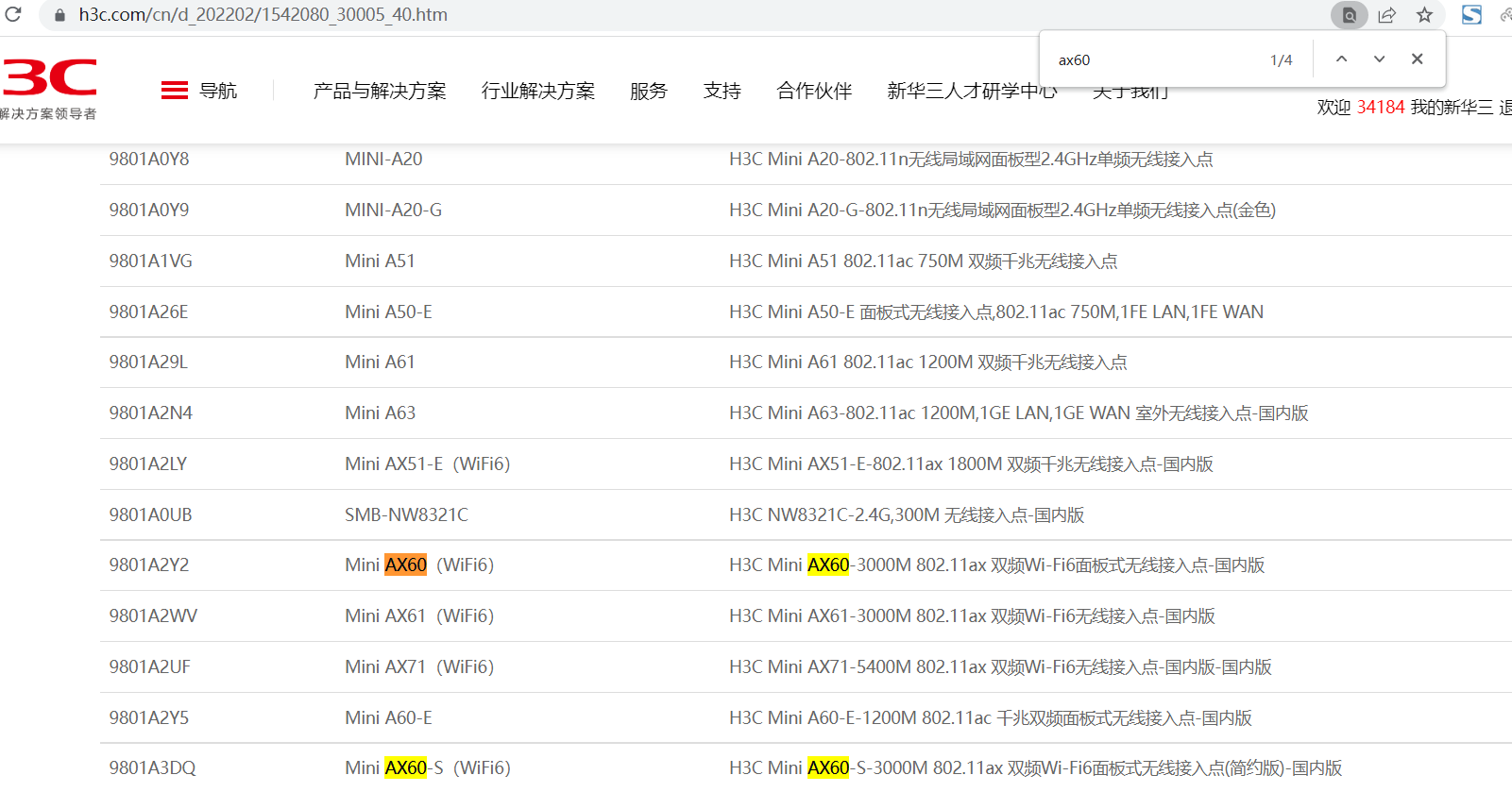
Task: Click the NW8321C-2.4G,300M description text
Action: click(907, 515)
